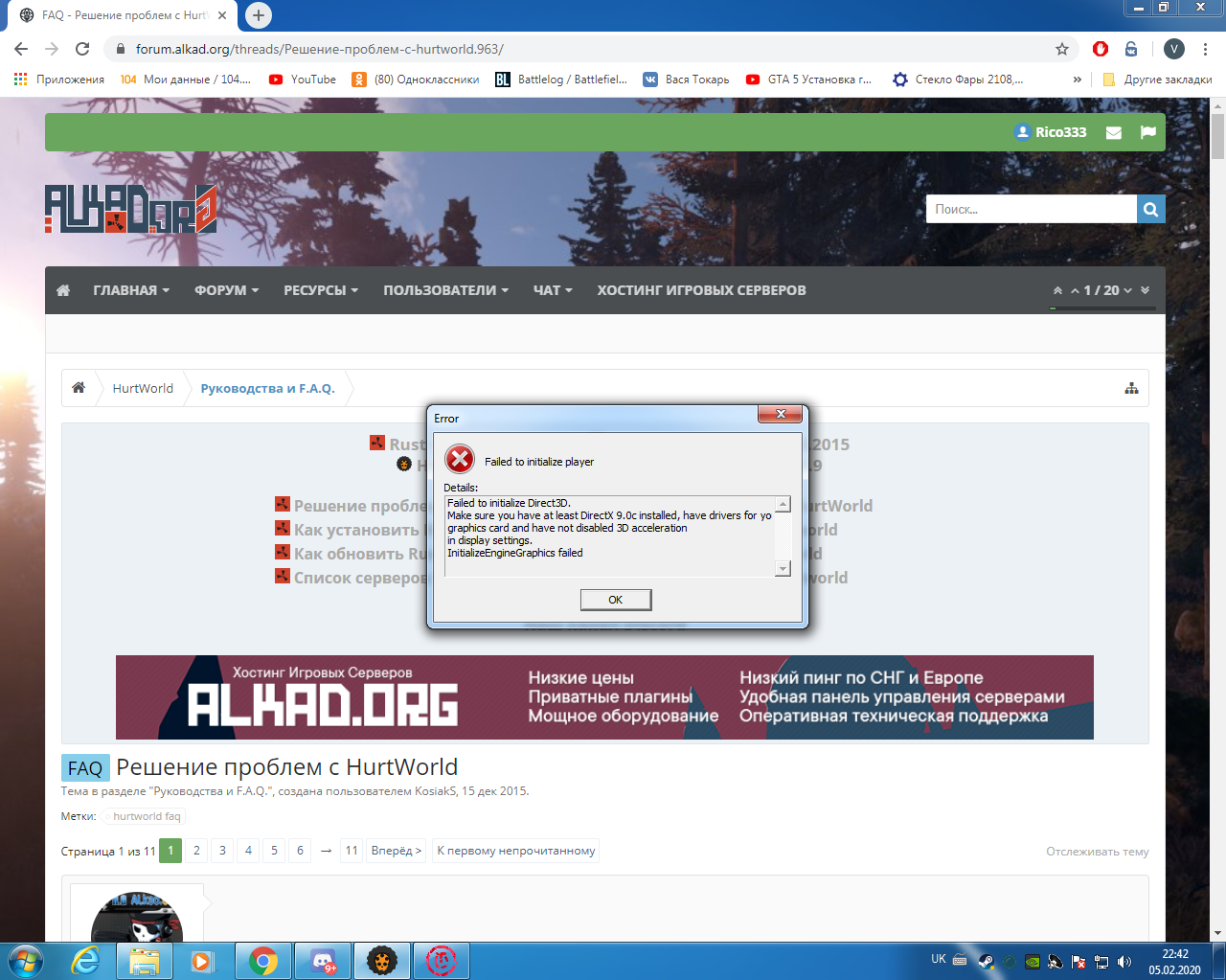This screenshot has height=980, width=1226.
Task: Select the HurtWorld breadcrumb item
Action: (143, 388)
